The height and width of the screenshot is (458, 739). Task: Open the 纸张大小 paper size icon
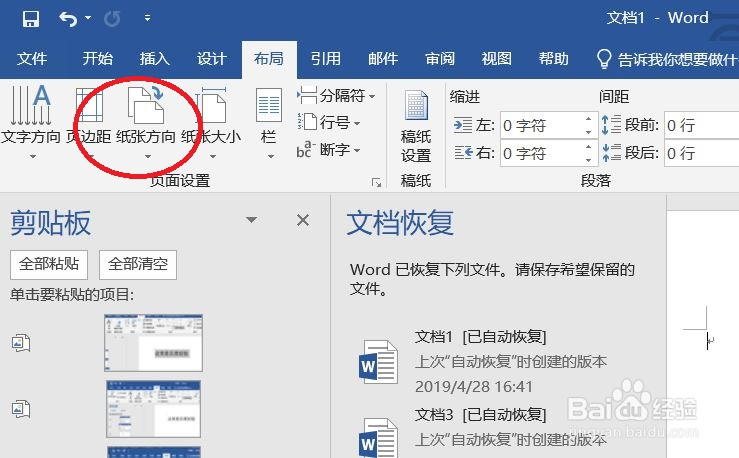211,105
